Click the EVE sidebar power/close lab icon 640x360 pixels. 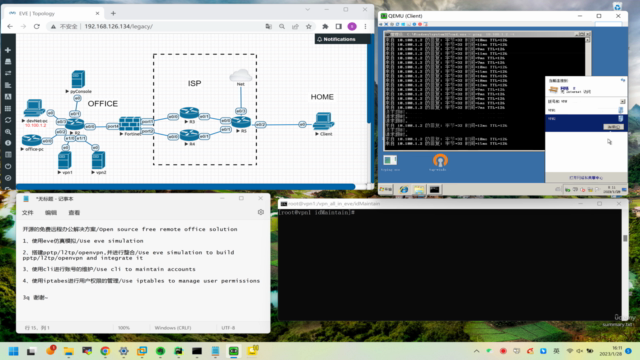(x=8, y=167)
